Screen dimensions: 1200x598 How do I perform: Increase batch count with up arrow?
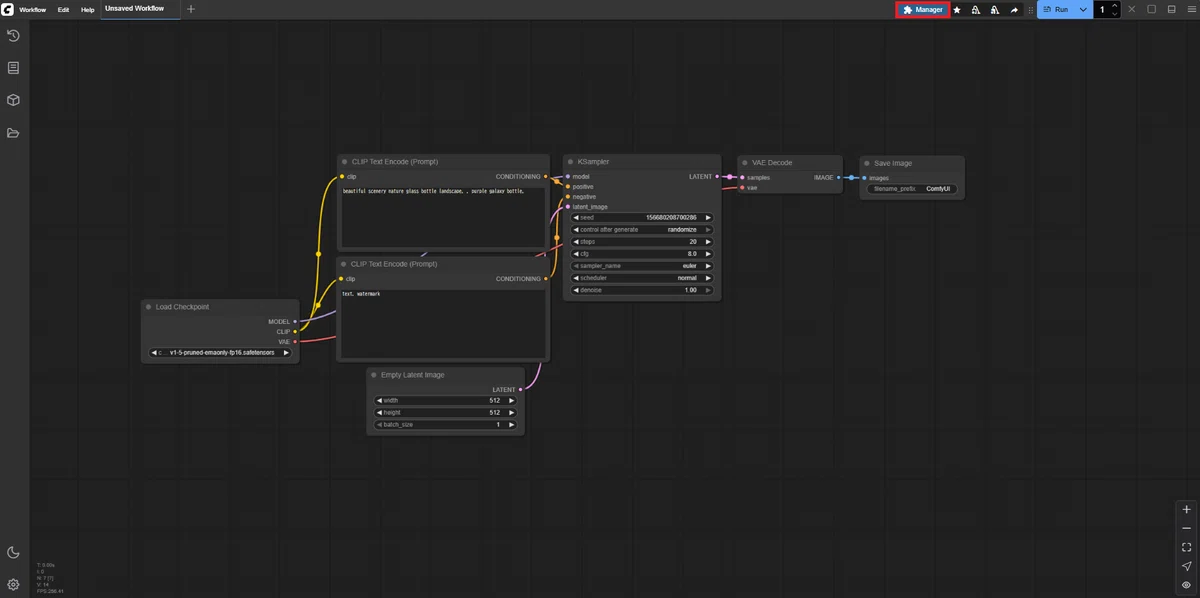click(1115, 5)
